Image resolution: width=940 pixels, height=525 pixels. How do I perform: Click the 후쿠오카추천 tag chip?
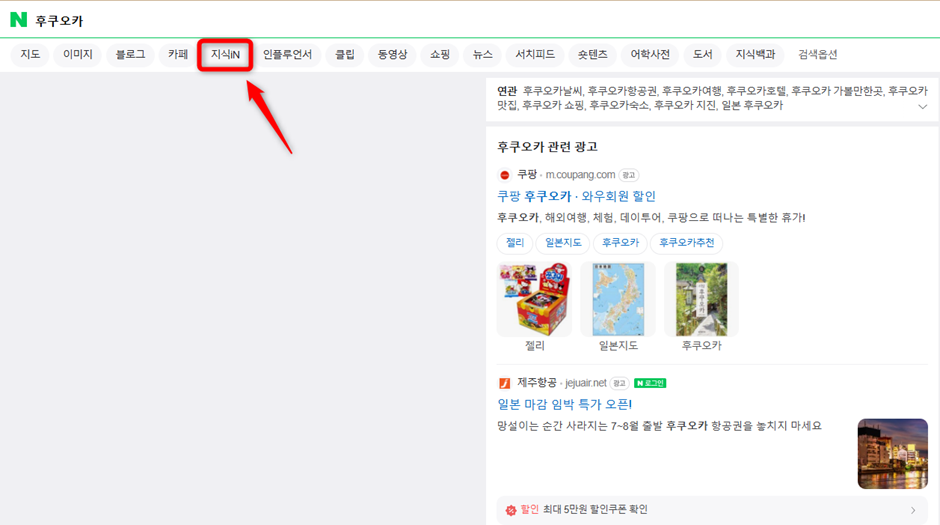tap(686, 243)
